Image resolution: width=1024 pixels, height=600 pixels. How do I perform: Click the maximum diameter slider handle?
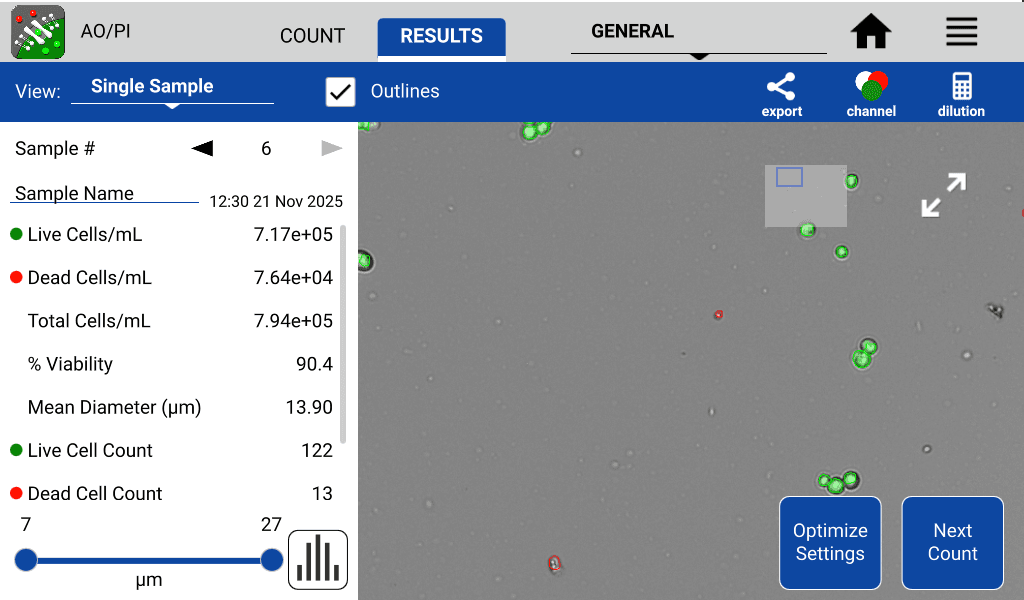271,560
